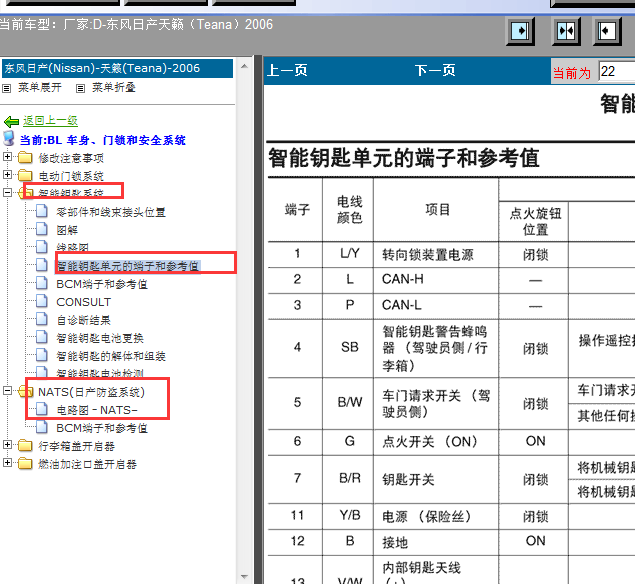Image resolution: width=635 pixels, height=584 pixels.
Task: Click the document icon beside 图解
Action: click(x=42, y=229)
